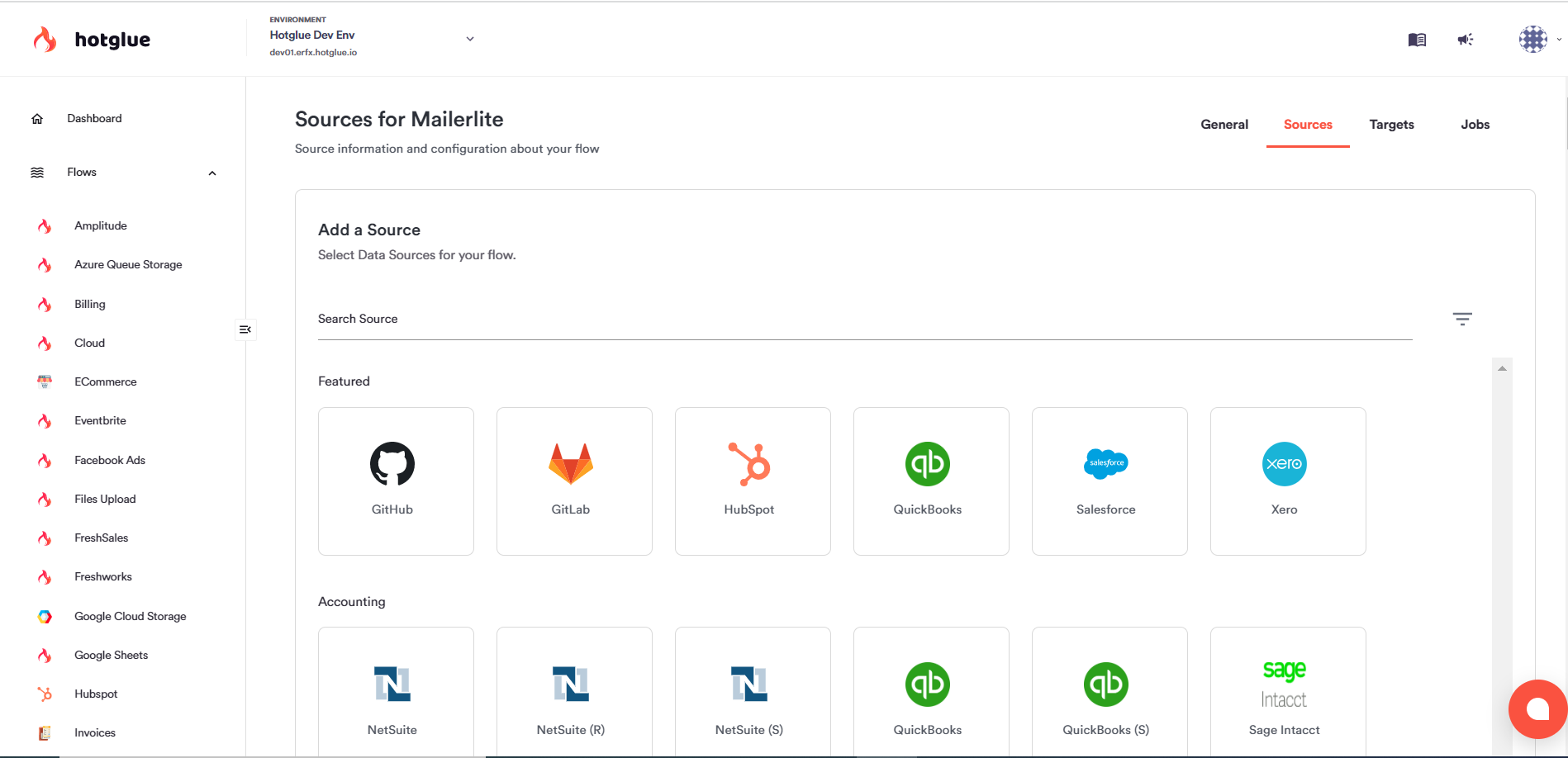The width and height of the screenshot is (1568, 758).
Task: Select the NetSuite accounting source
Action: pos(396,692)
